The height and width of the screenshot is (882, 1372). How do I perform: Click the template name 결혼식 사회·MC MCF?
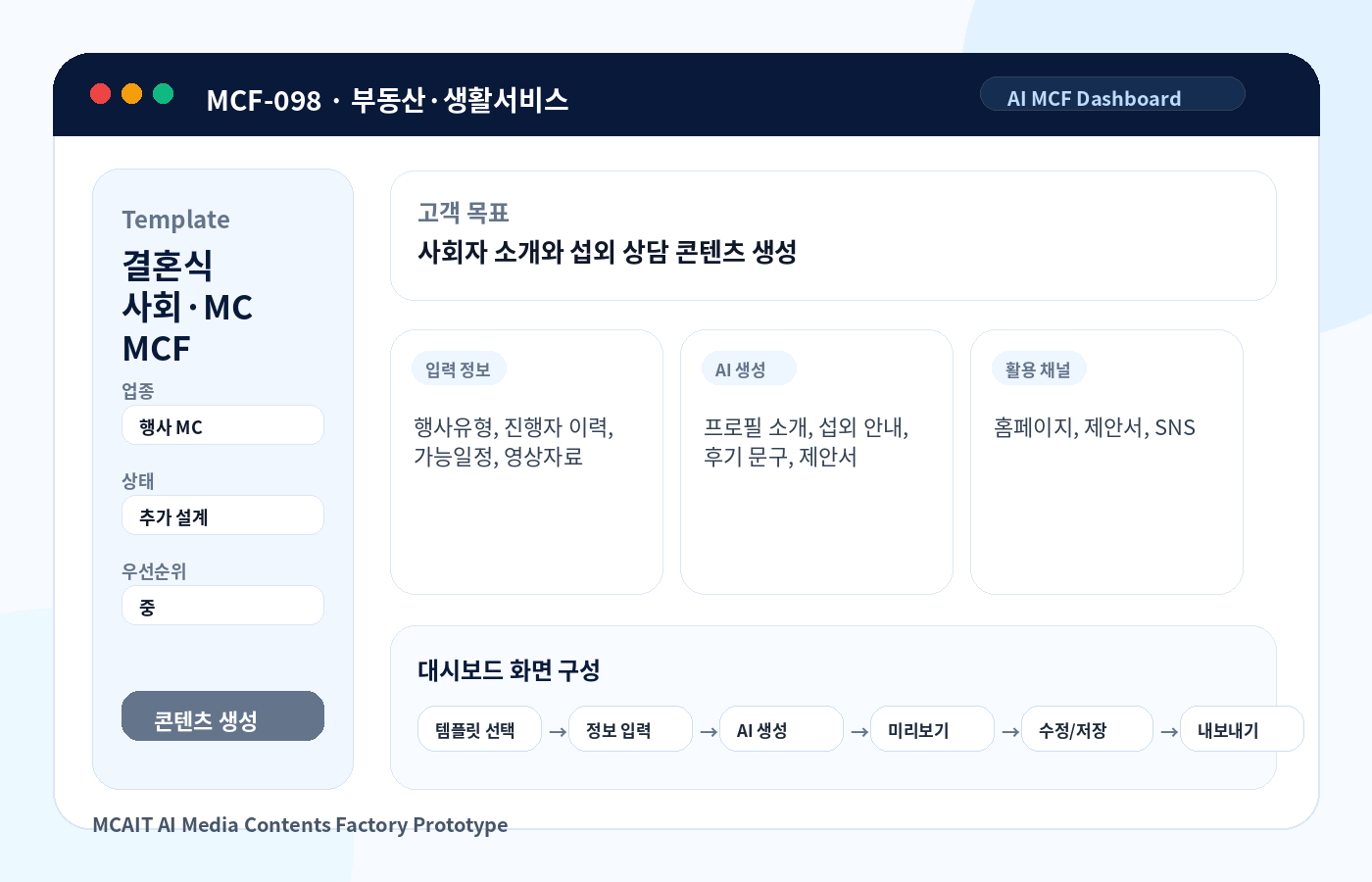[187, 307]
